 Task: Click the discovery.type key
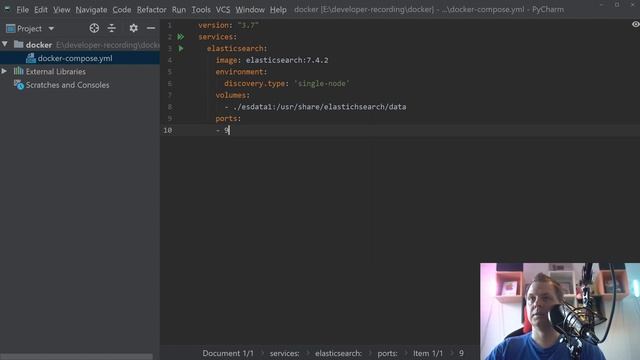tap(254, 83)
